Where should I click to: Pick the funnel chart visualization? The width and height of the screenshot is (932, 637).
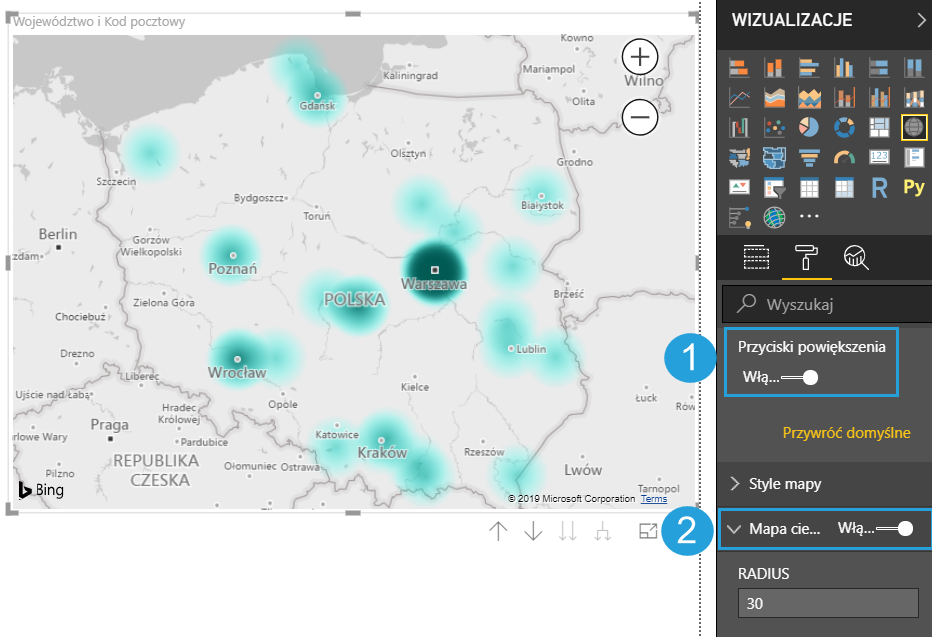[809, 157]
